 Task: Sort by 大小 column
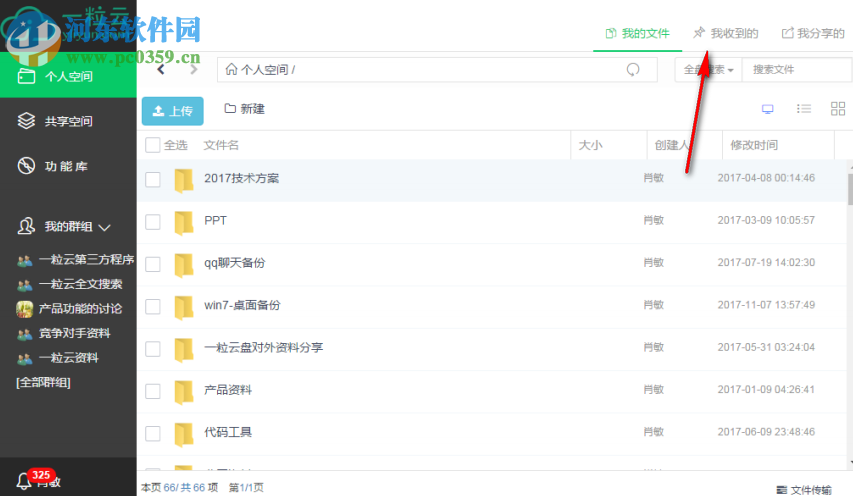[x=590, y=145]
